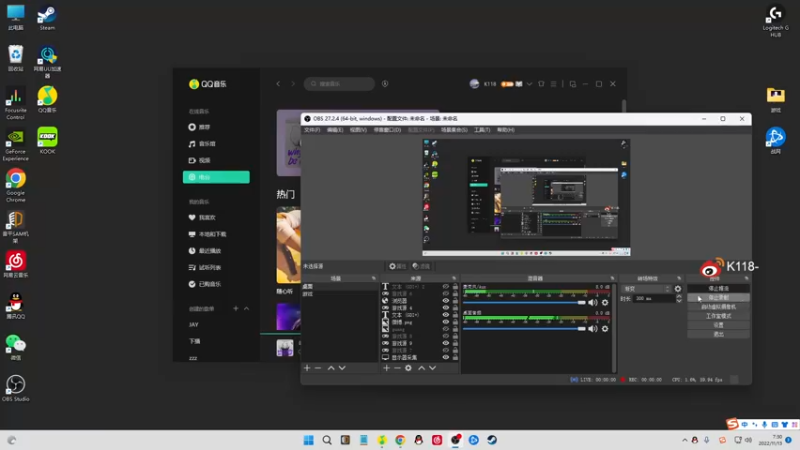
Task: Remove selected source with the minus icon
Action: (x=397, y=368)
